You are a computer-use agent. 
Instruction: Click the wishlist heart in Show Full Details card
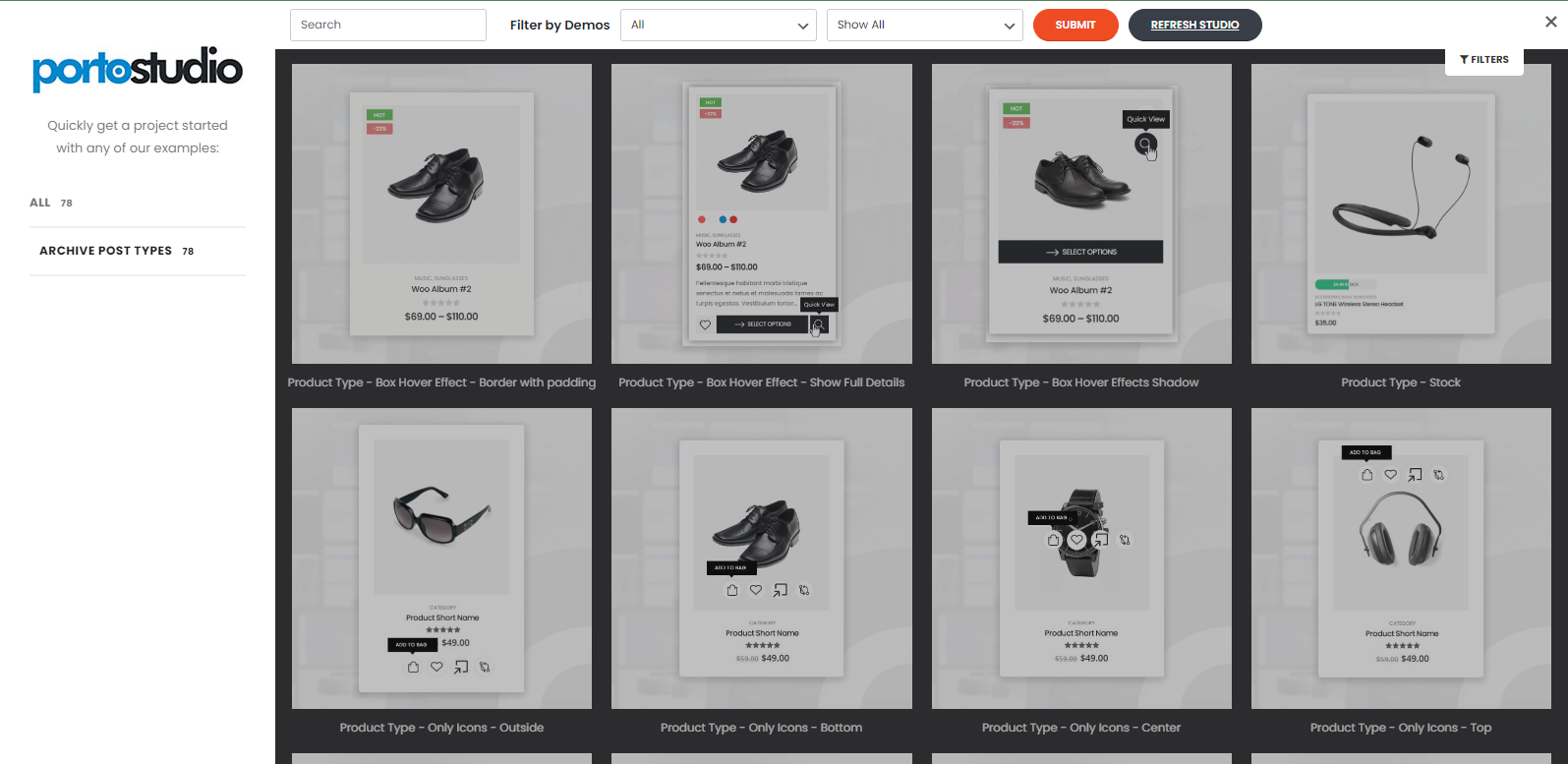(705, 324)
